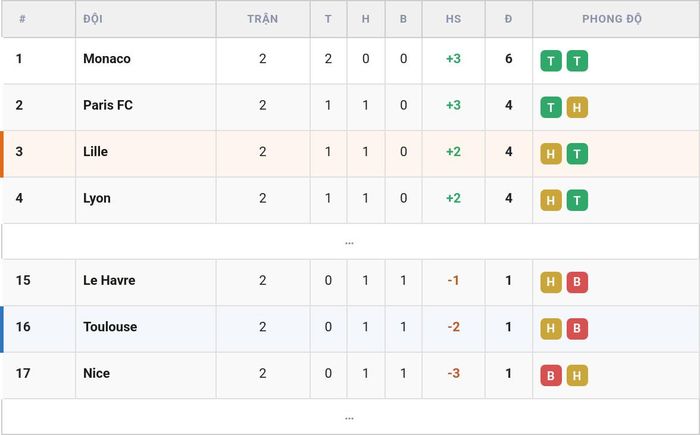Expand hidden rows between Lyon and Le Havre
Viewport: 700px width, 435px height.
[x=350, y=242]
